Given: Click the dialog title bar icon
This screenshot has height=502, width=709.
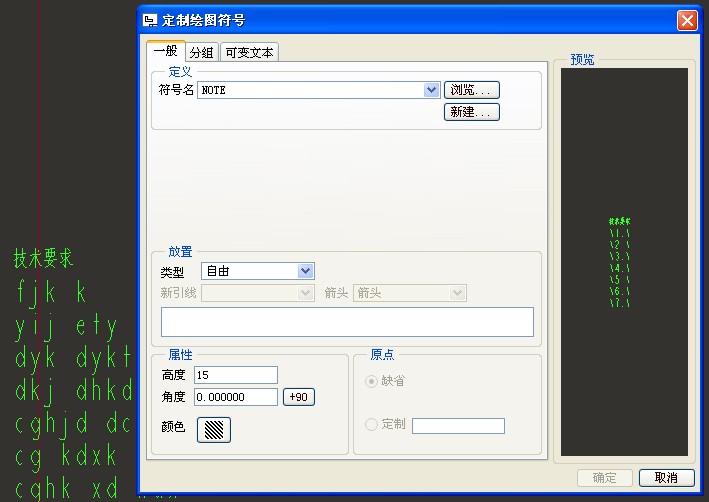Looking at the screenshot, I should pos(150,20).
